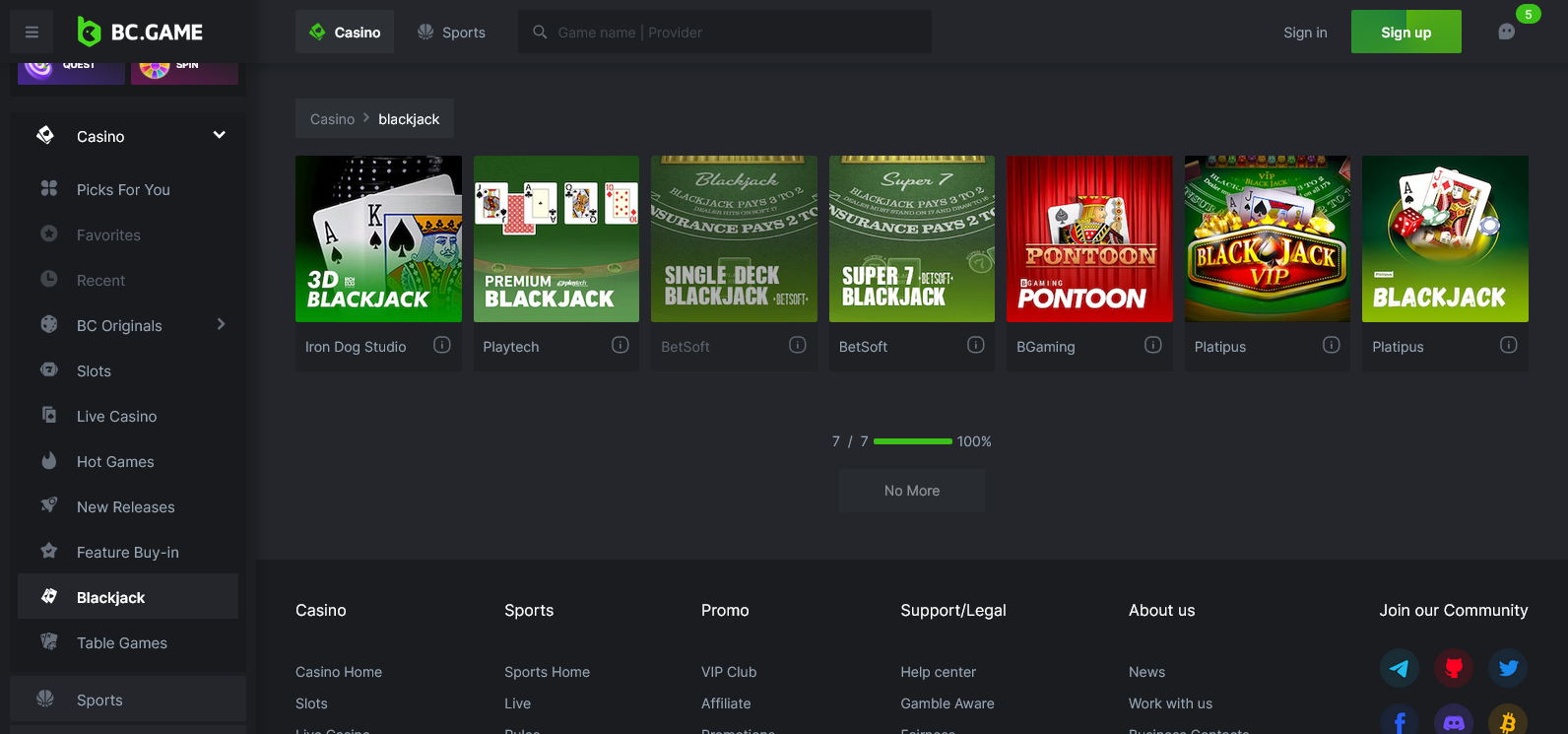Open Picks For You in sidebar
The width and height of the screenshot is (1568, 734).
tap(128, 189)
